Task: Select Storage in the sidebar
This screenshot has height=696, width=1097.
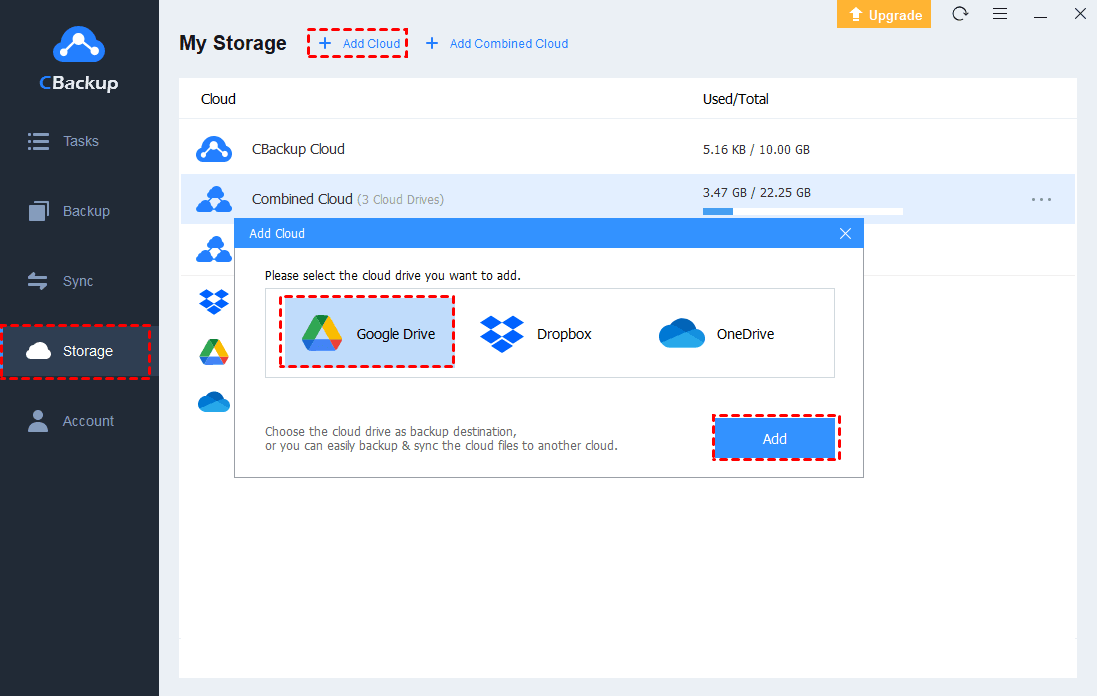Action: [79, 351]
